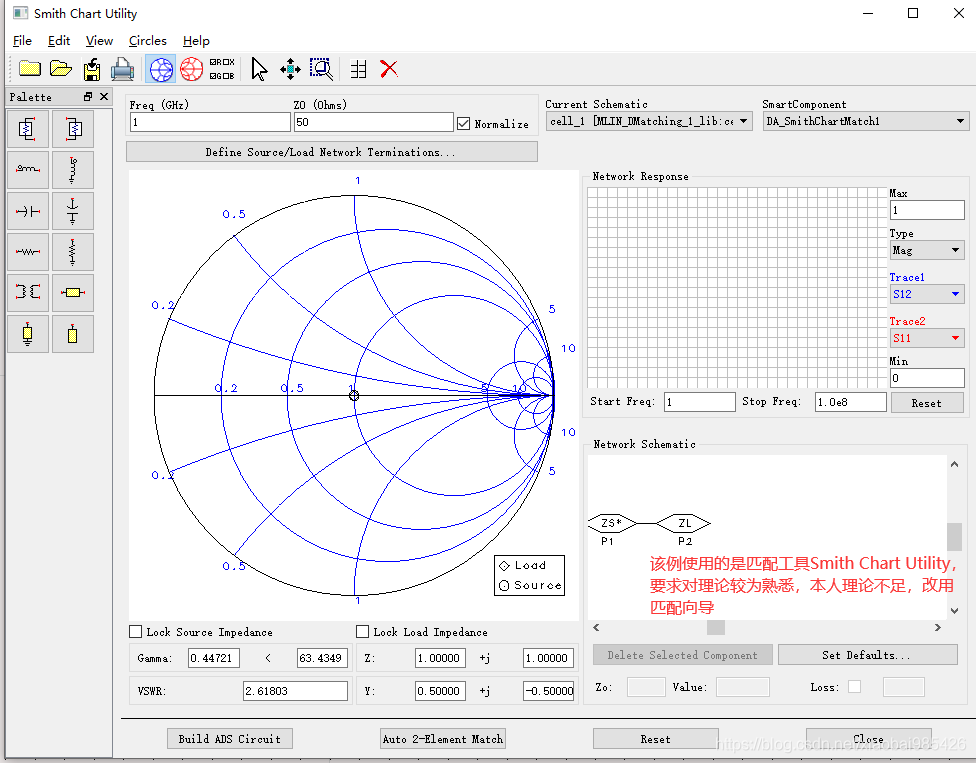This screenshot has height=763, width=976.
Task: Tick the Loss checkbox
Action: [x=855, y=686]
